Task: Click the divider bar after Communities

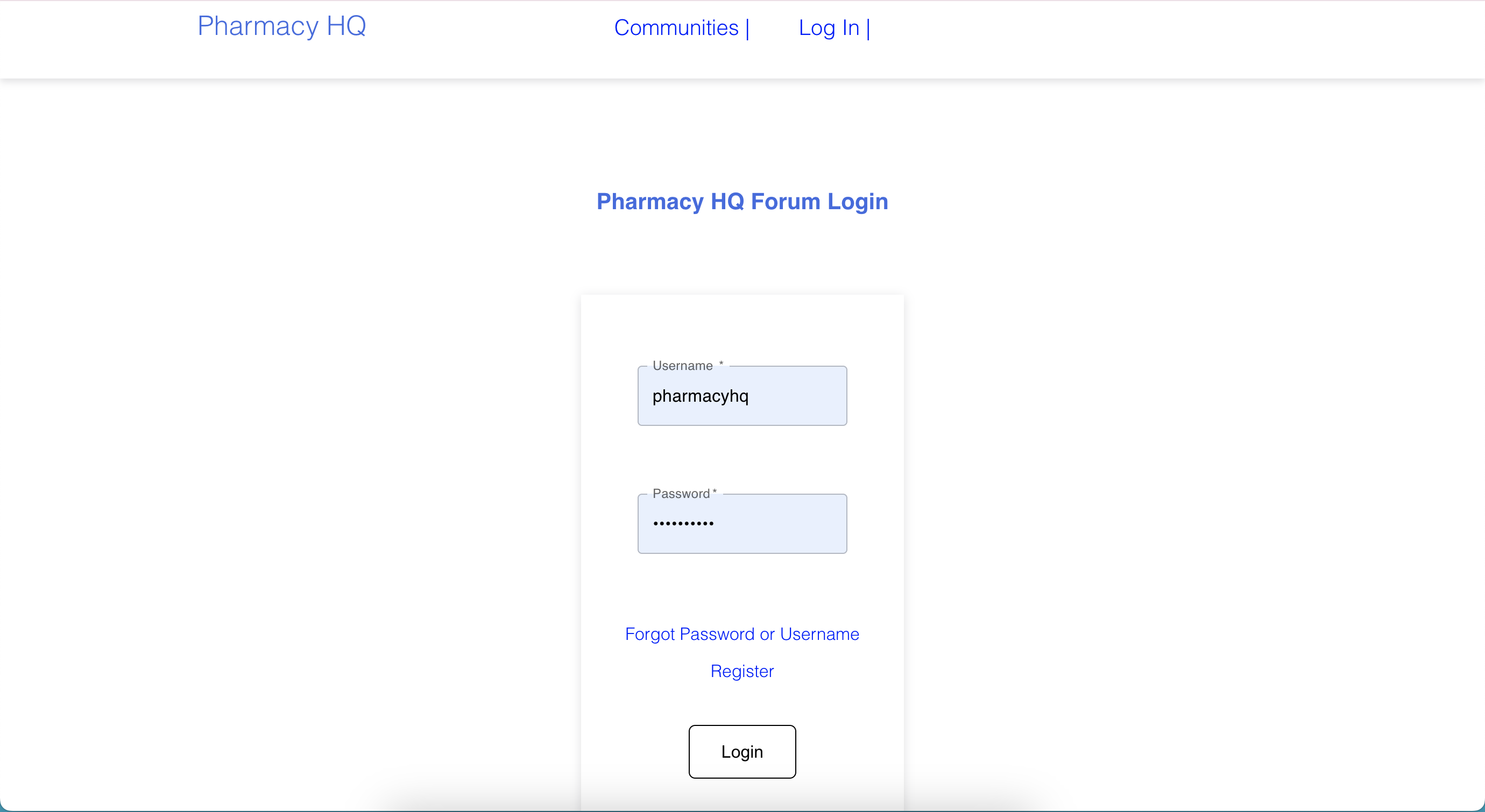Action: click(748, 29)
